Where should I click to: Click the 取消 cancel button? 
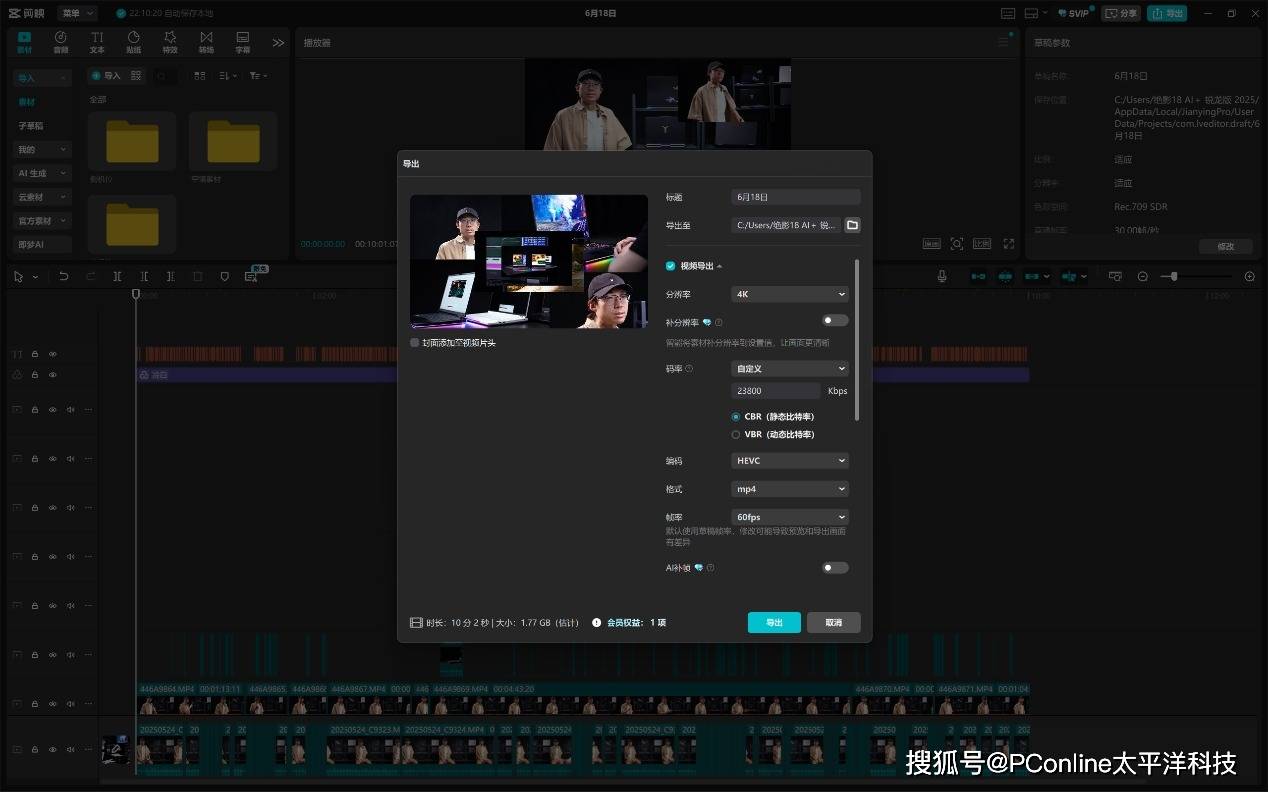point(833,622)
